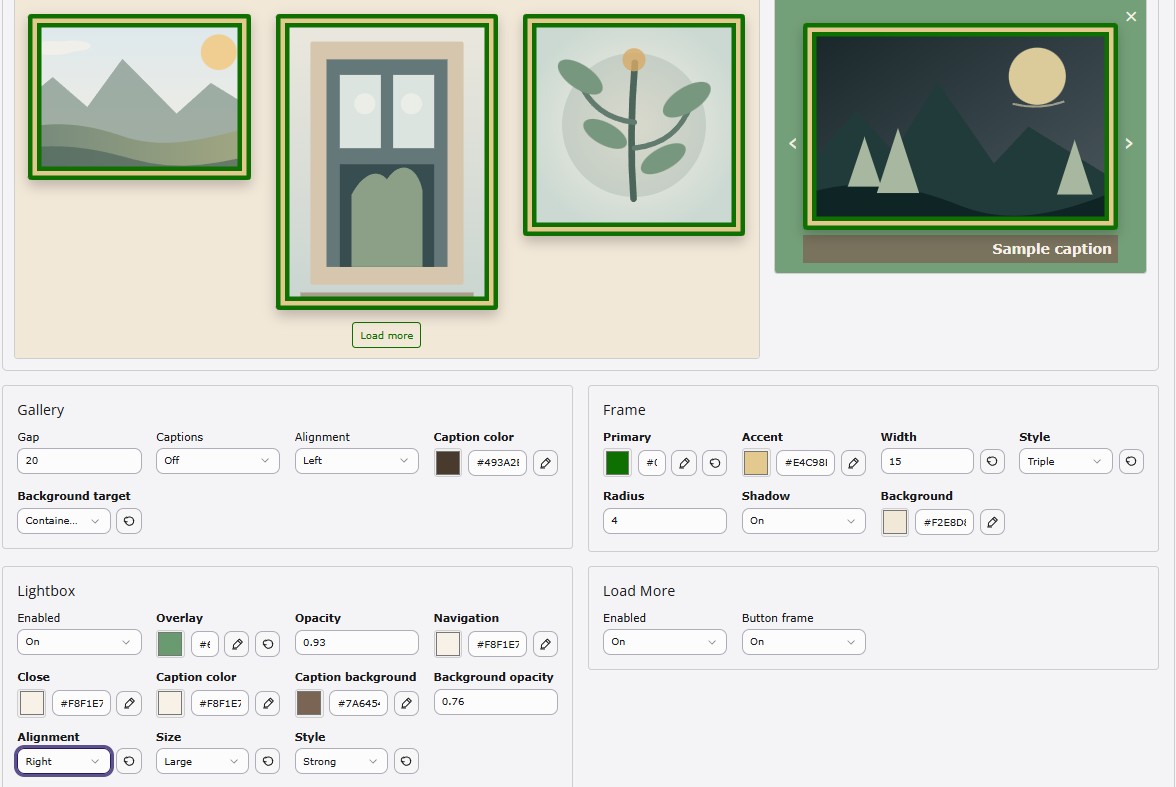The height and width of the screenshot is (787, 1176).
Task: Open the Frame Shadow dropdown
Action: coord(803,521)
